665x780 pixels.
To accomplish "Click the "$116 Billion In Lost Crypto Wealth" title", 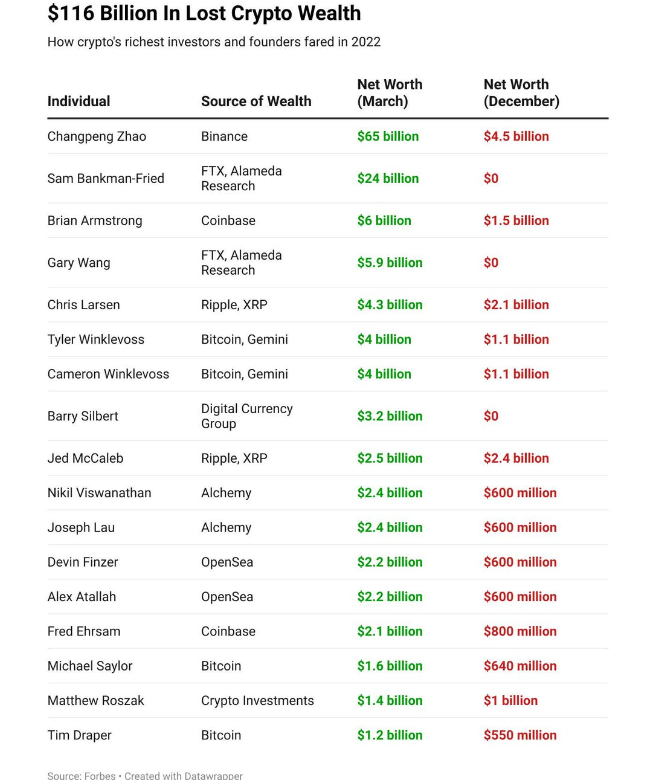I will (204, 14).
